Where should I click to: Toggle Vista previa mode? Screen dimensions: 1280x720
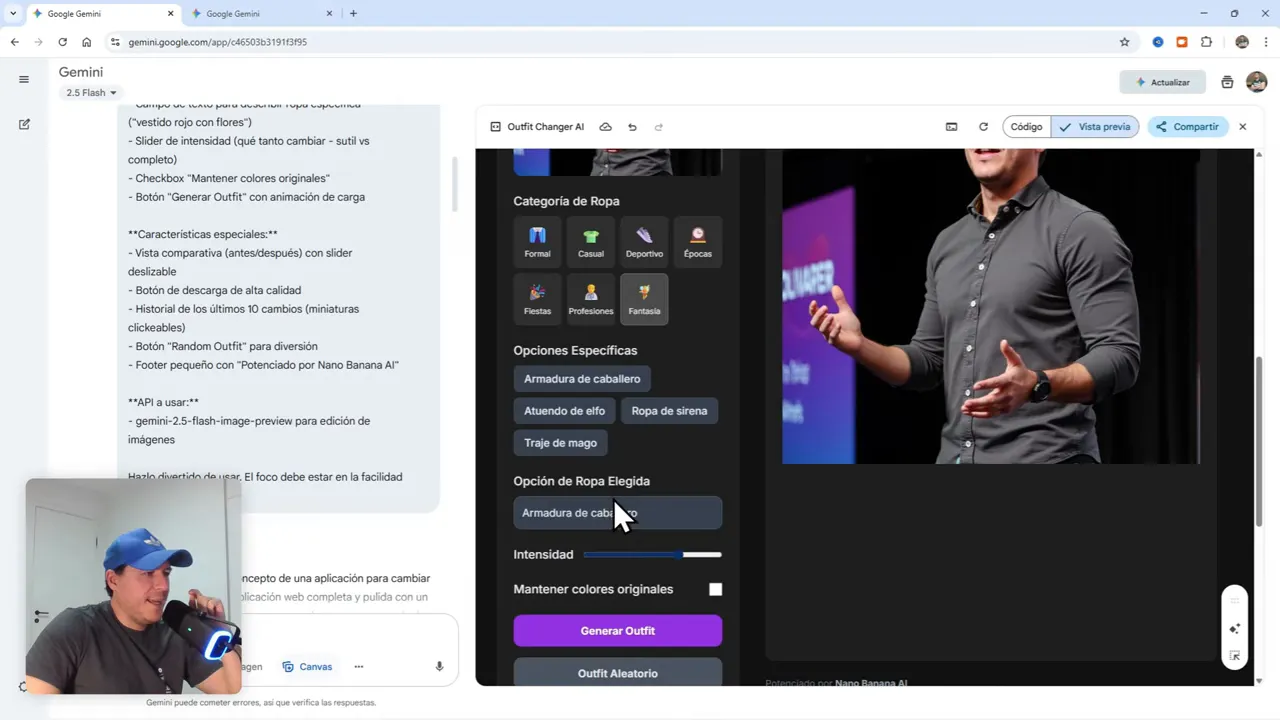1096,127
